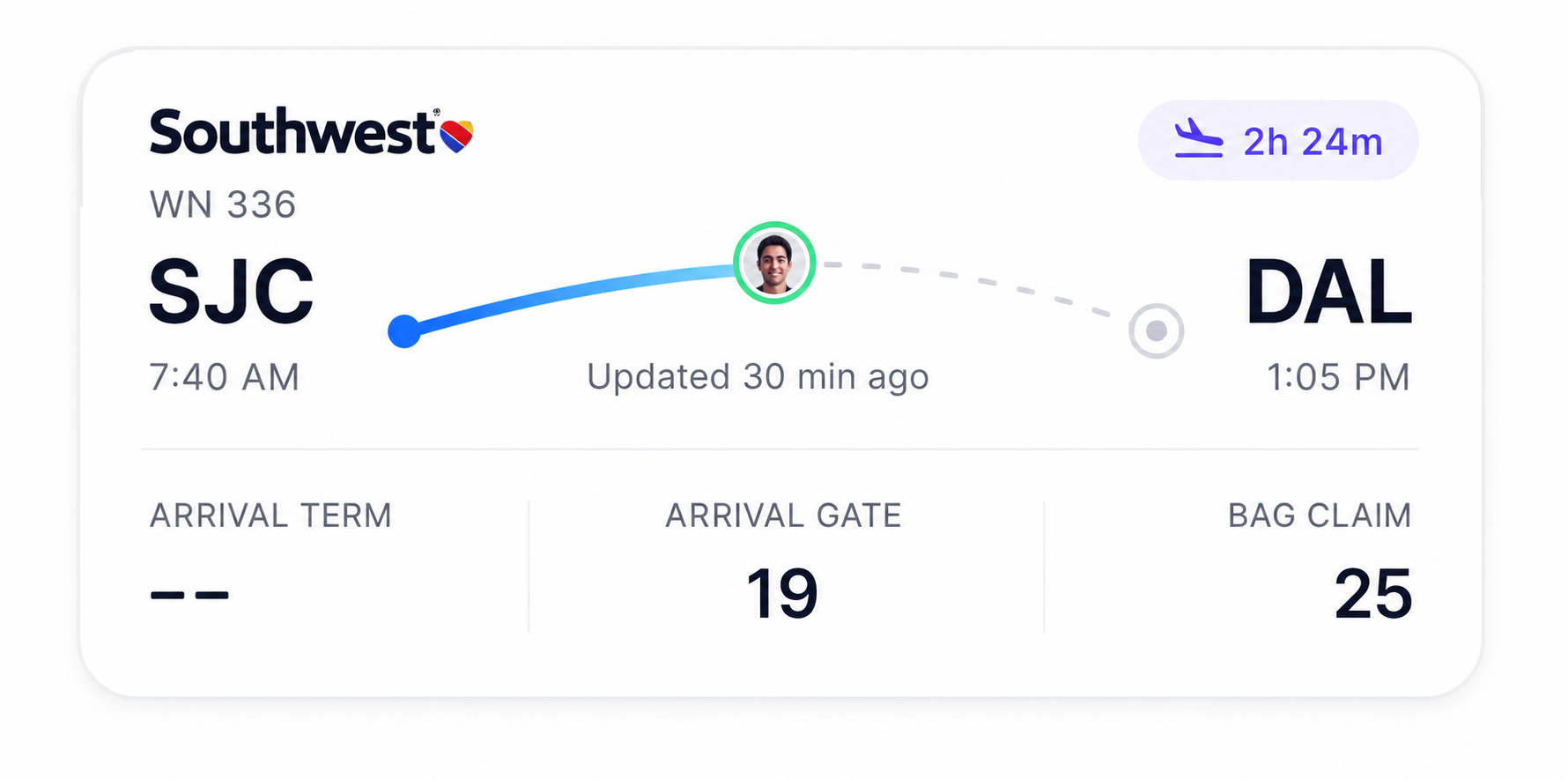Open the traveler's profile photo

(x=774, y=263)
